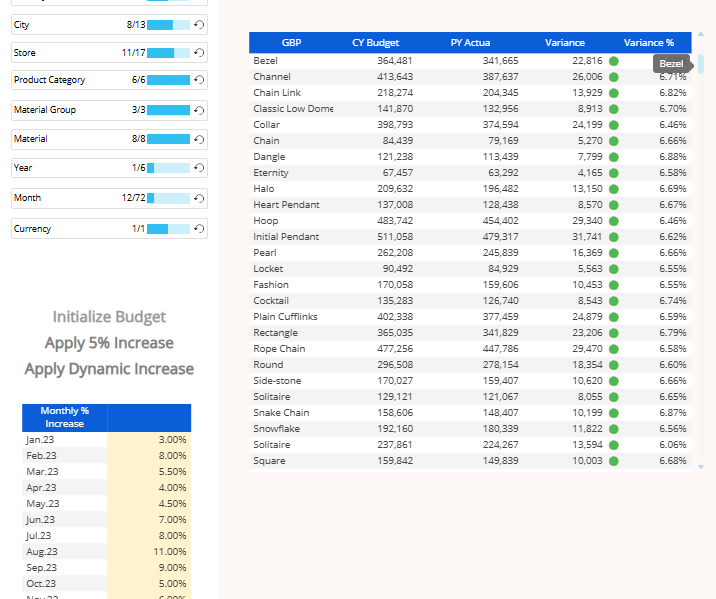Open the Store filter dropdown

pyautogui.click(x=109, y=53)
